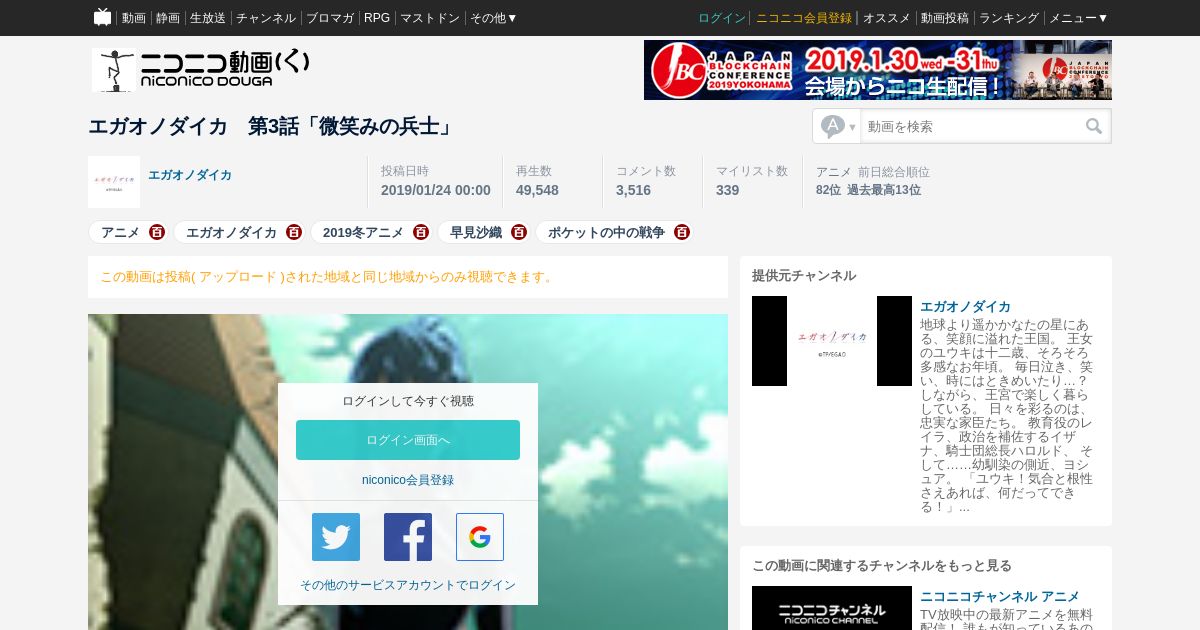Open RPG in top navigation

(x=377, y=18)
